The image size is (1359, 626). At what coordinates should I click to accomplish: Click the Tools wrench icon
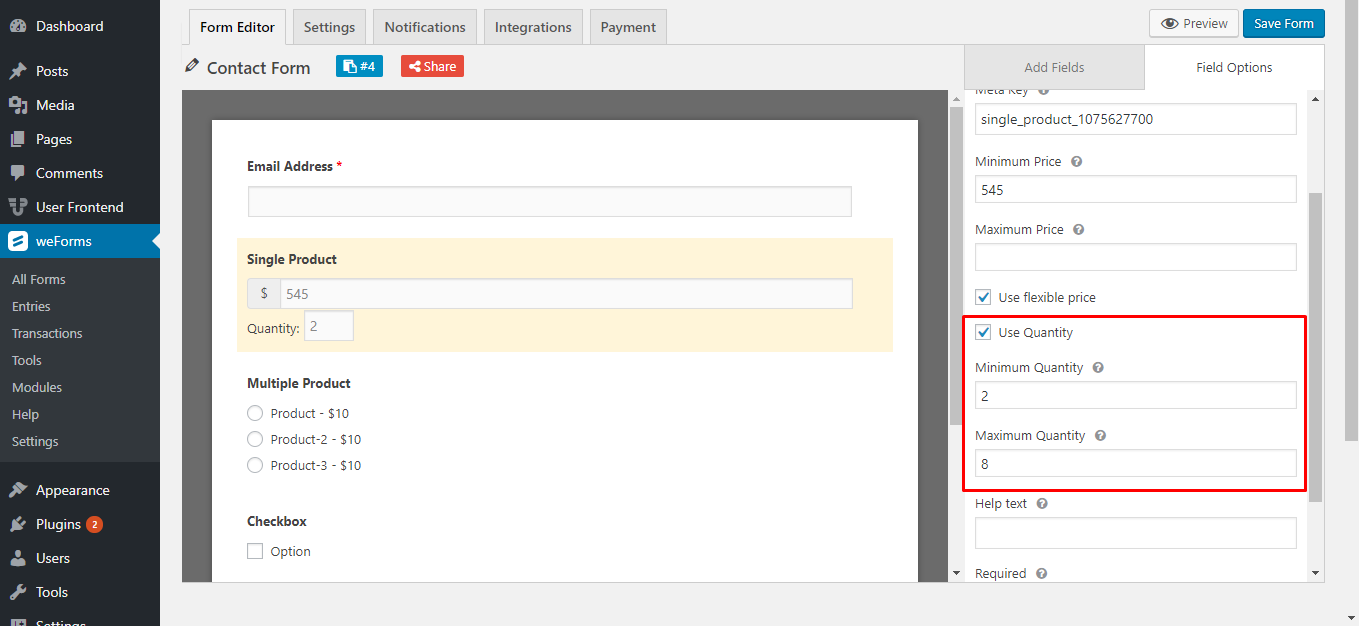[17, 592]
